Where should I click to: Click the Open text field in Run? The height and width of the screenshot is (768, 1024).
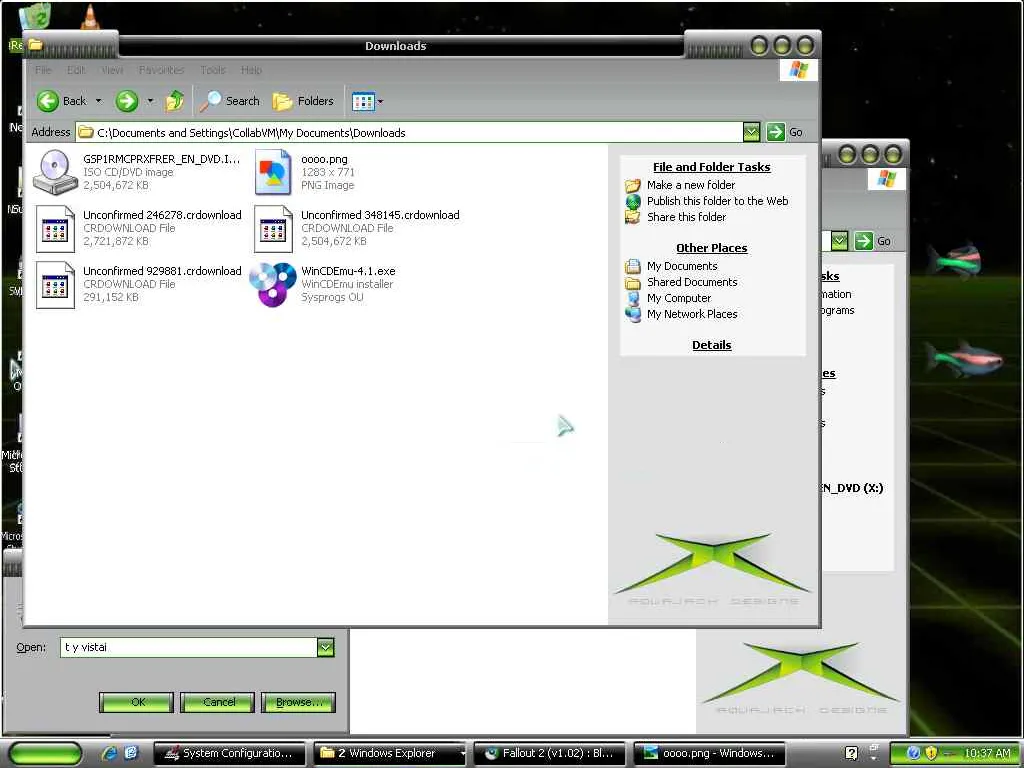click(x=189, y=647)
